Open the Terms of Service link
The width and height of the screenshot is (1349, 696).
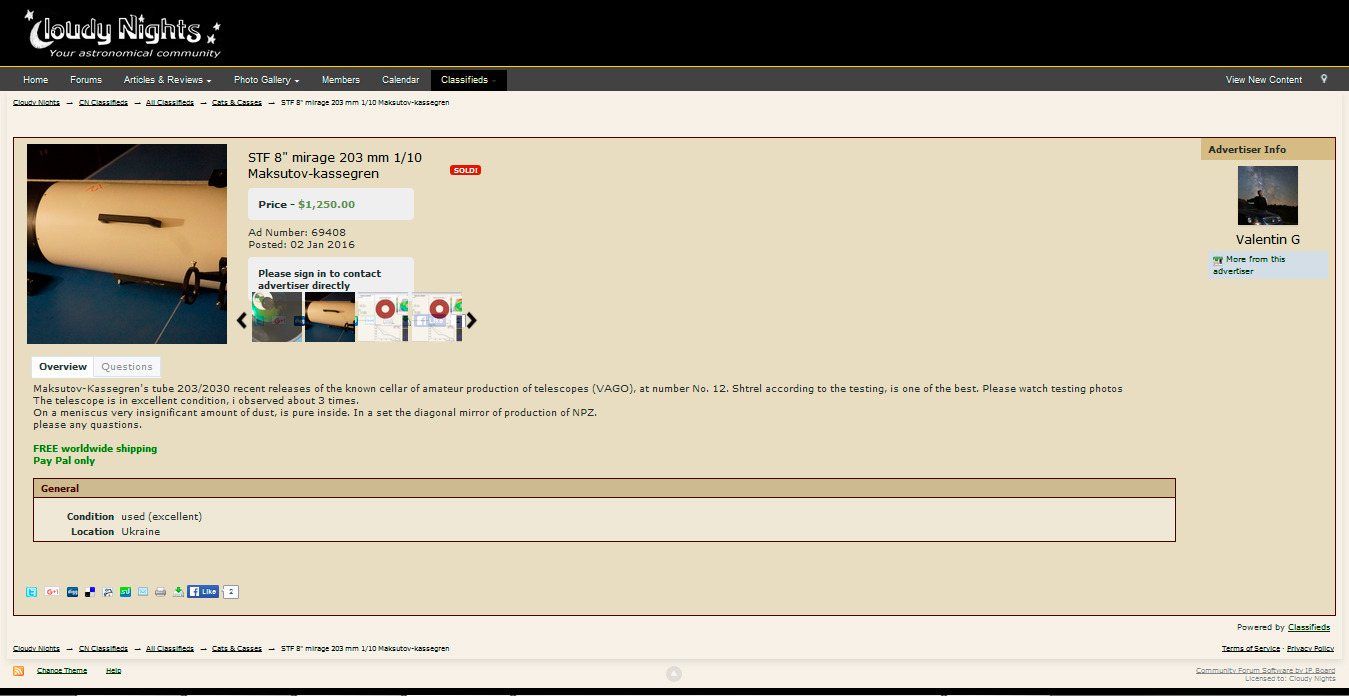[1251, 649]
